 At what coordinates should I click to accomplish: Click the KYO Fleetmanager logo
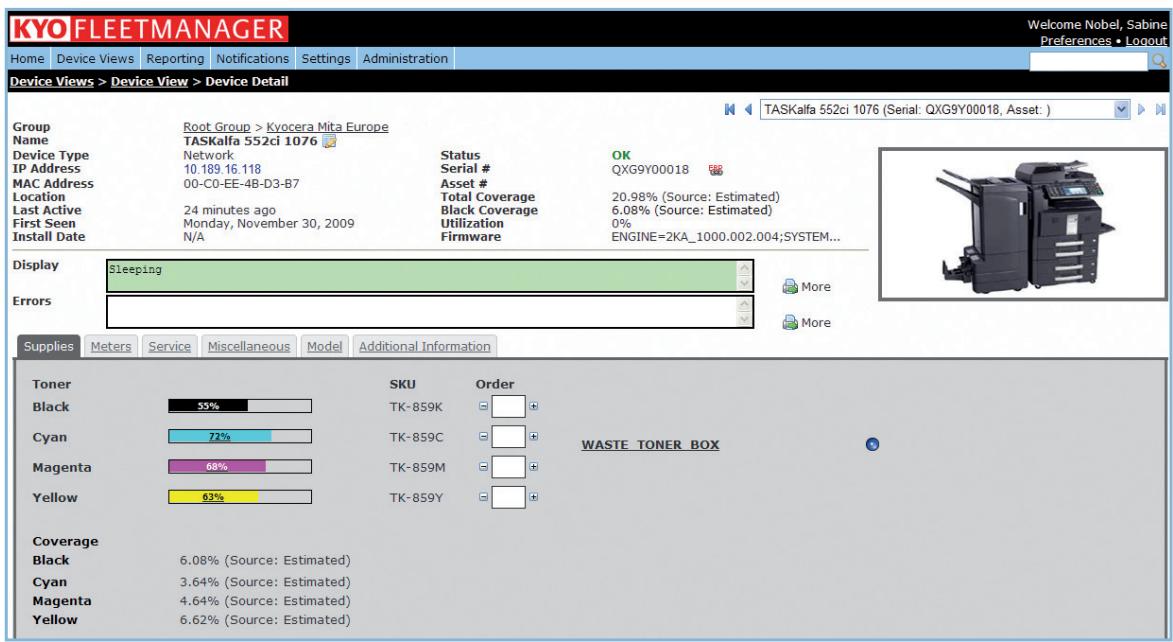(149, 29)
